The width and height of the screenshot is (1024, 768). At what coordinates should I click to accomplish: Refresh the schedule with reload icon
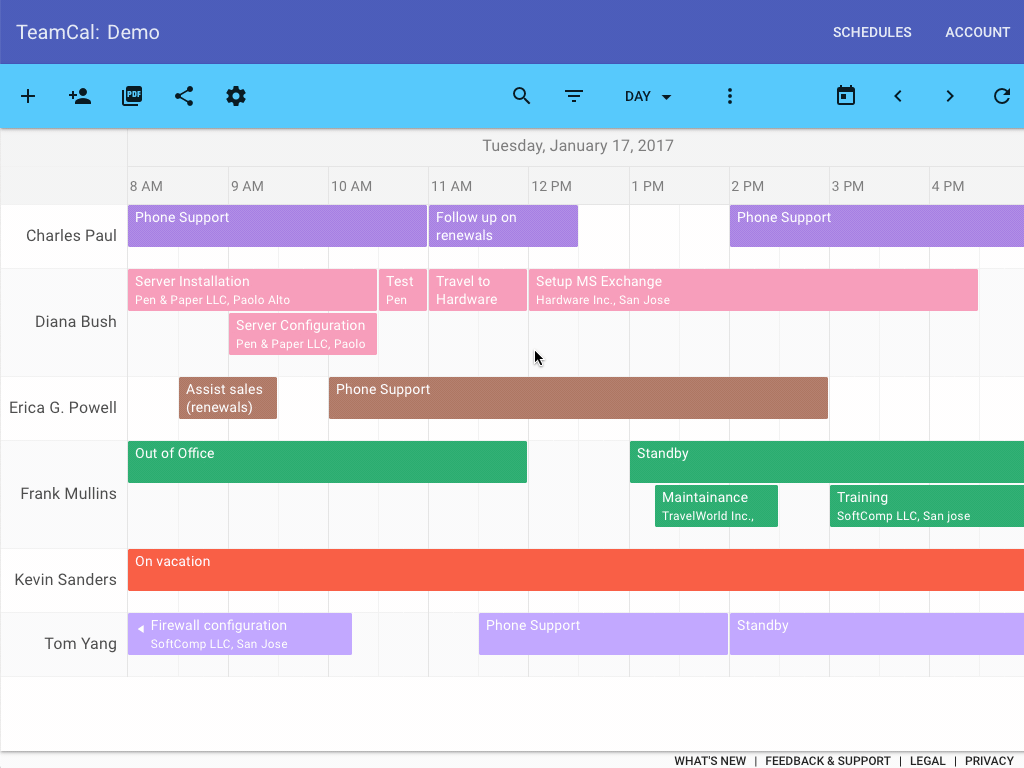click(x=1001, y=96)
